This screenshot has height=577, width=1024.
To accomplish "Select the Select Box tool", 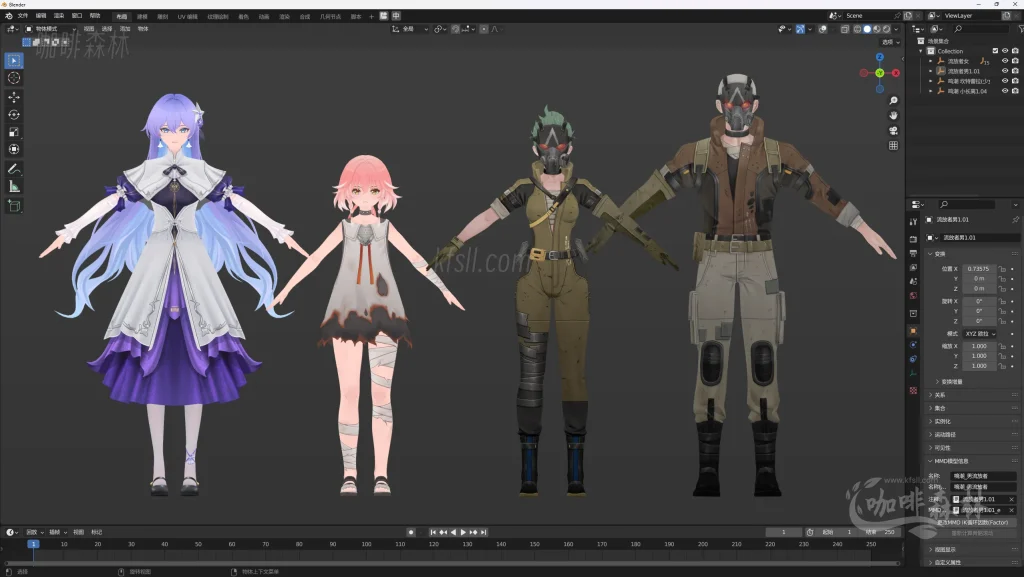I will point(14,61).
